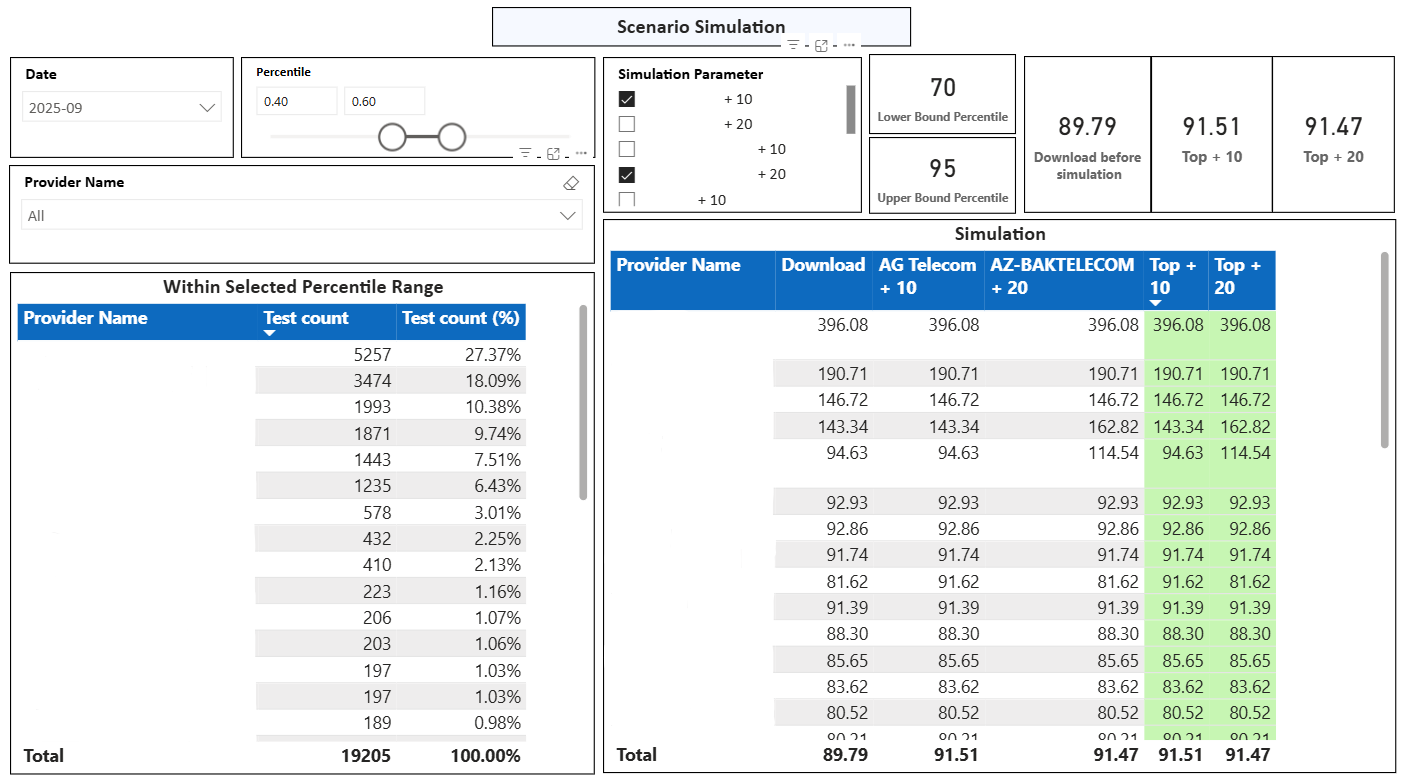Click the Simulation table vertical scrollbar
The height and width of the screenshot is (777, 1406).
tap(1384, 350)
